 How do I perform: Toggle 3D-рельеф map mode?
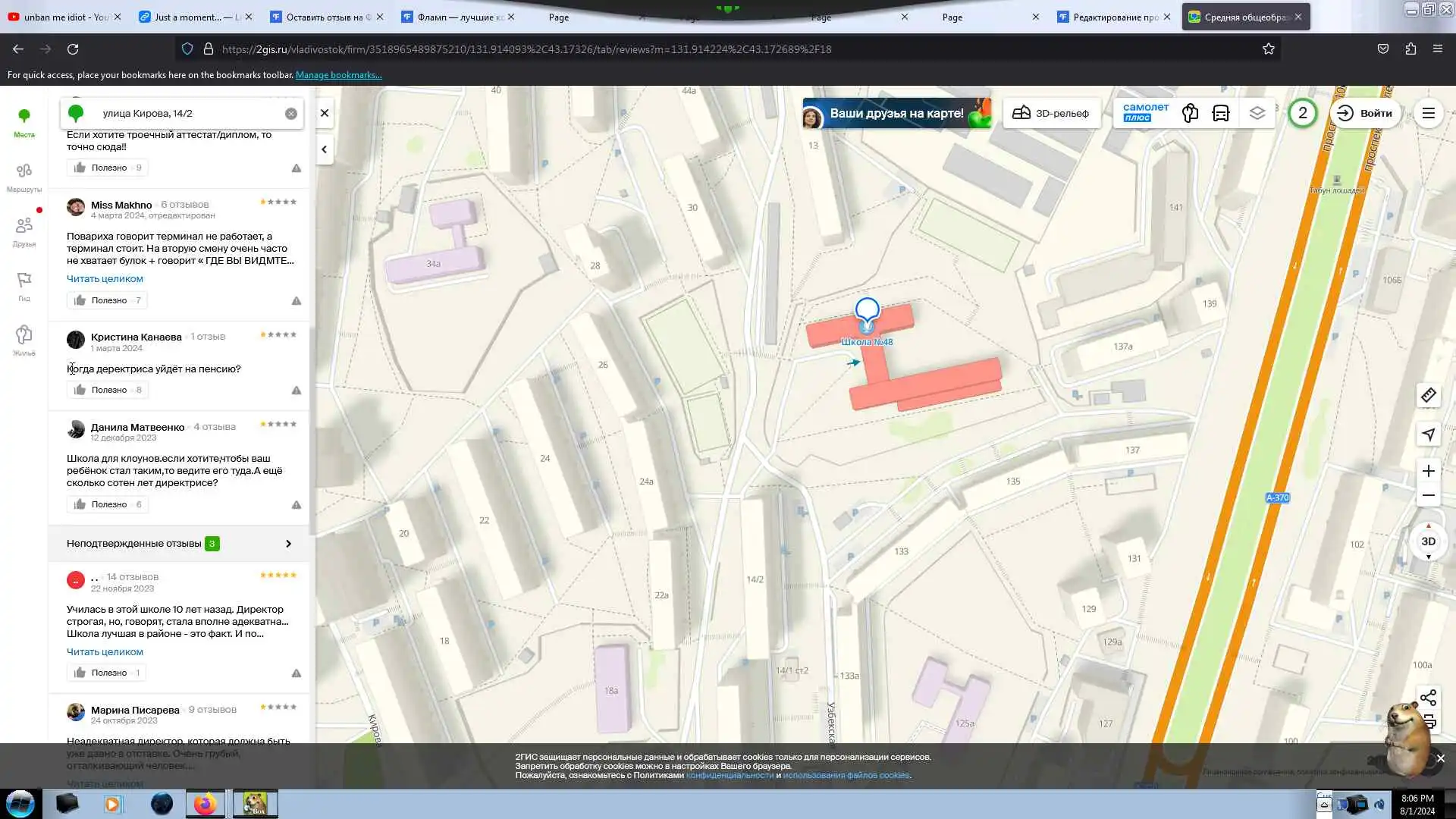1051,113
